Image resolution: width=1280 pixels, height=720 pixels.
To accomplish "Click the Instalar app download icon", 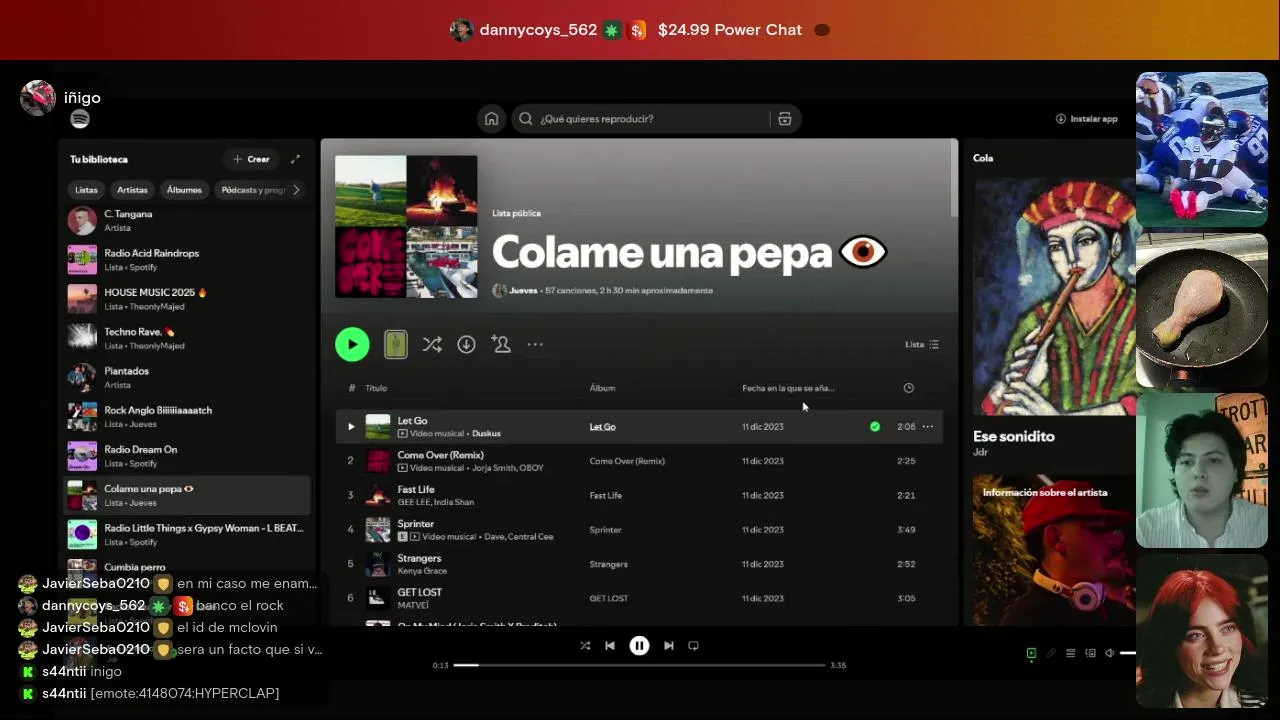I will coord(1061,119).
